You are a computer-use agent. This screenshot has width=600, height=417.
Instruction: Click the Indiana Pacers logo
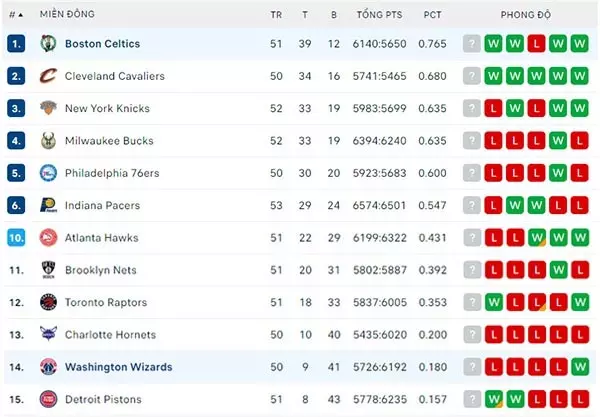[x=48, y=205]
